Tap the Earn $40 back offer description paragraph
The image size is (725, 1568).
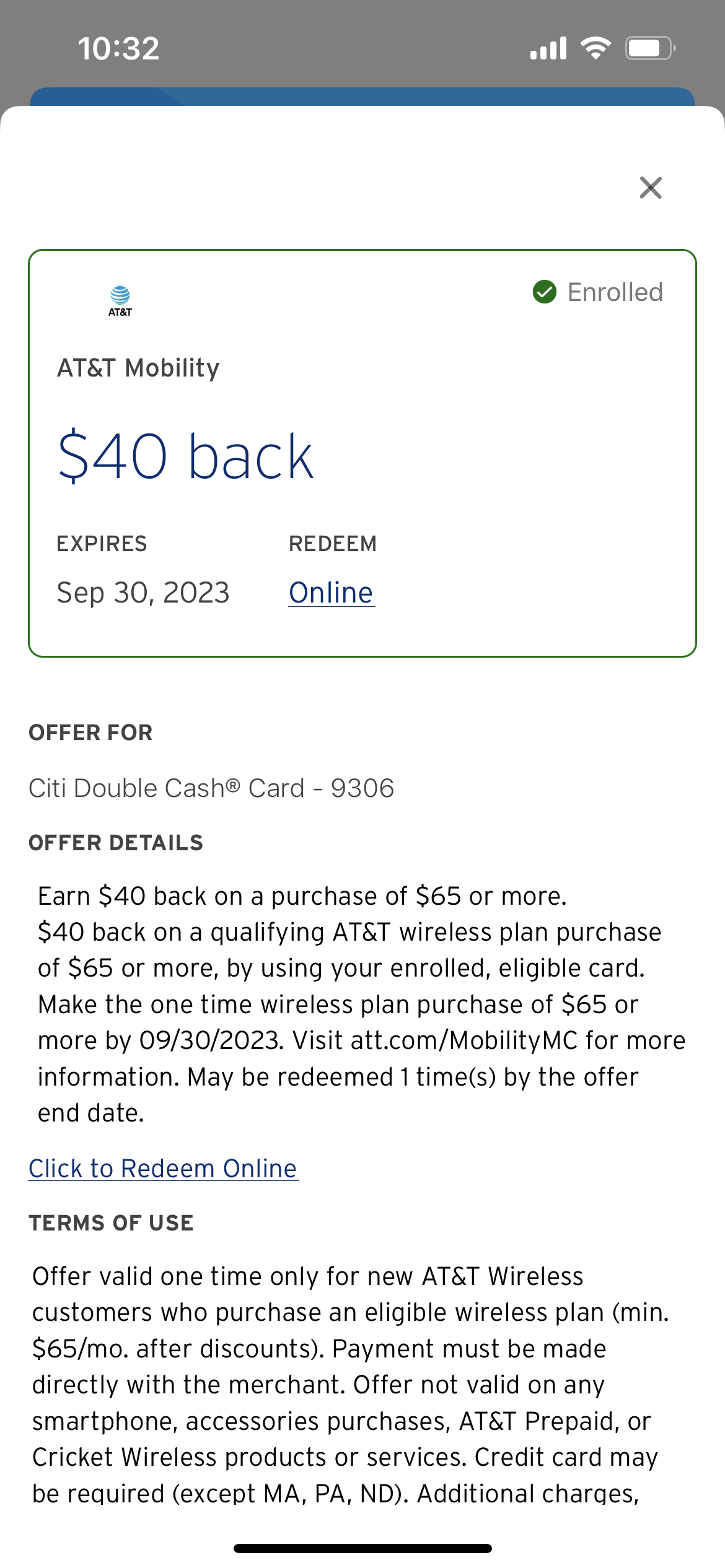(361, 1004)
